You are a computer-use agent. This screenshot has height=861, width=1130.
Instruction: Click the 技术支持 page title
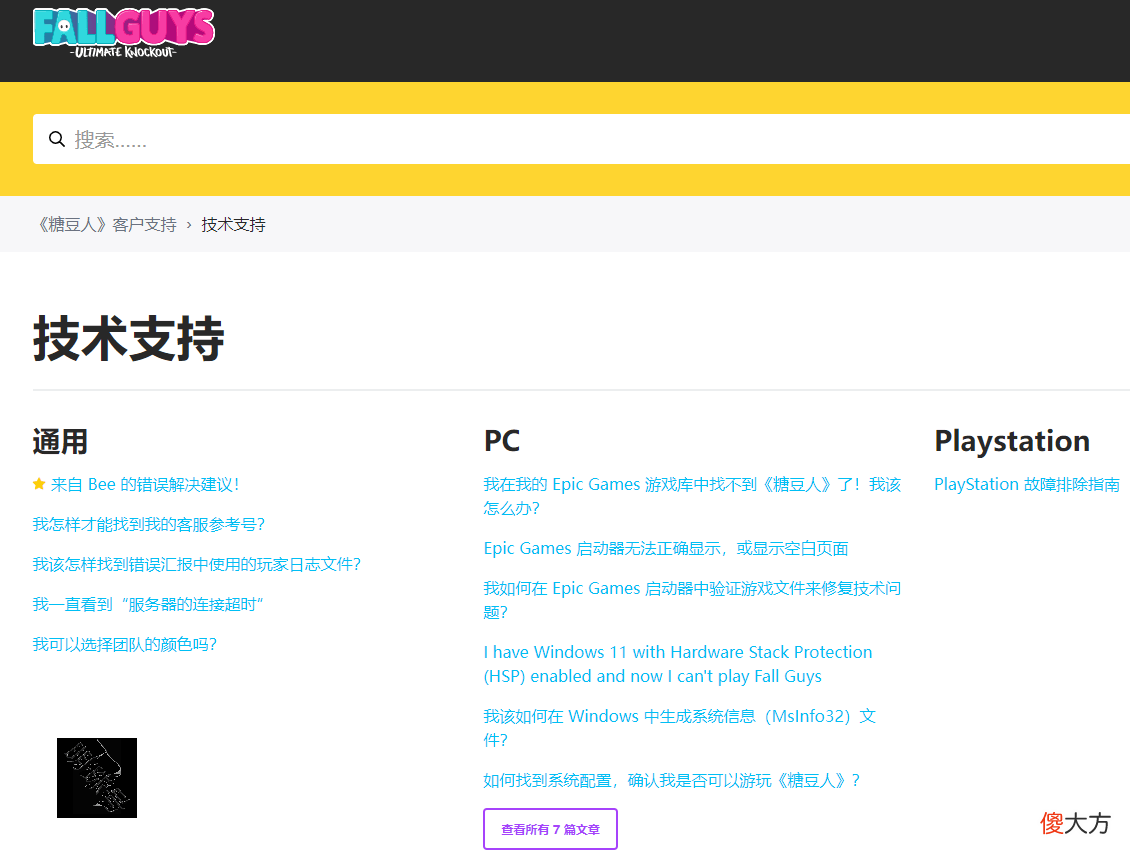[128, 339]
